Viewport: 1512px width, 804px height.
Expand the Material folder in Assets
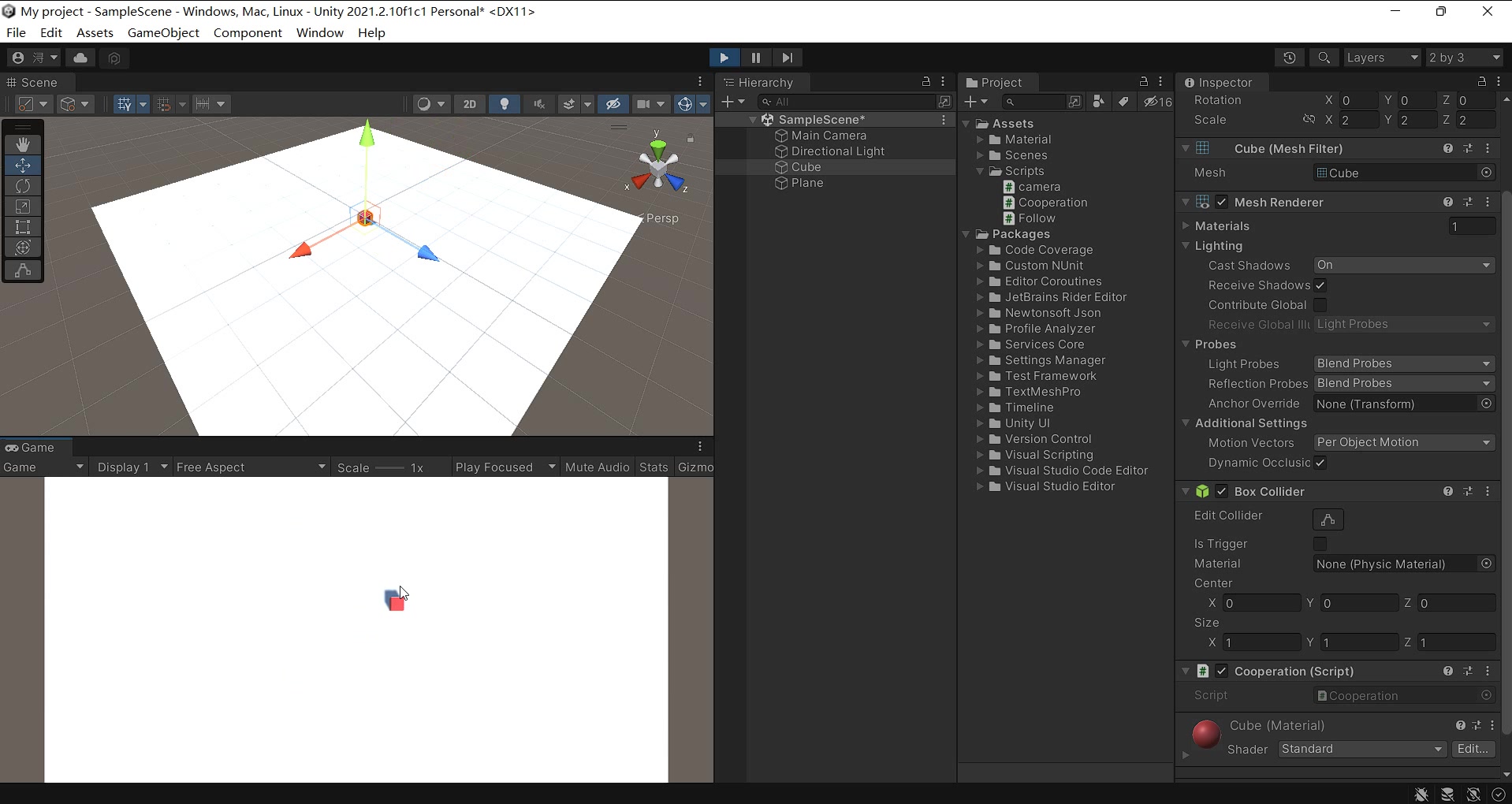981,140
